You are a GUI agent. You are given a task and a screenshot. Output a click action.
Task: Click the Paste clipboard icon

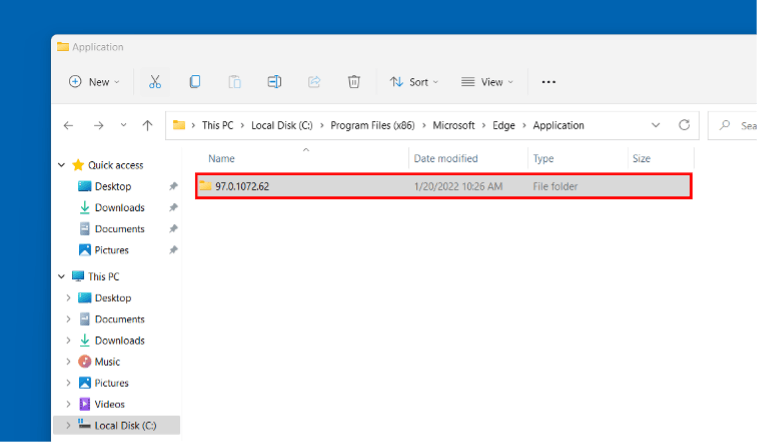coord(234,82)
